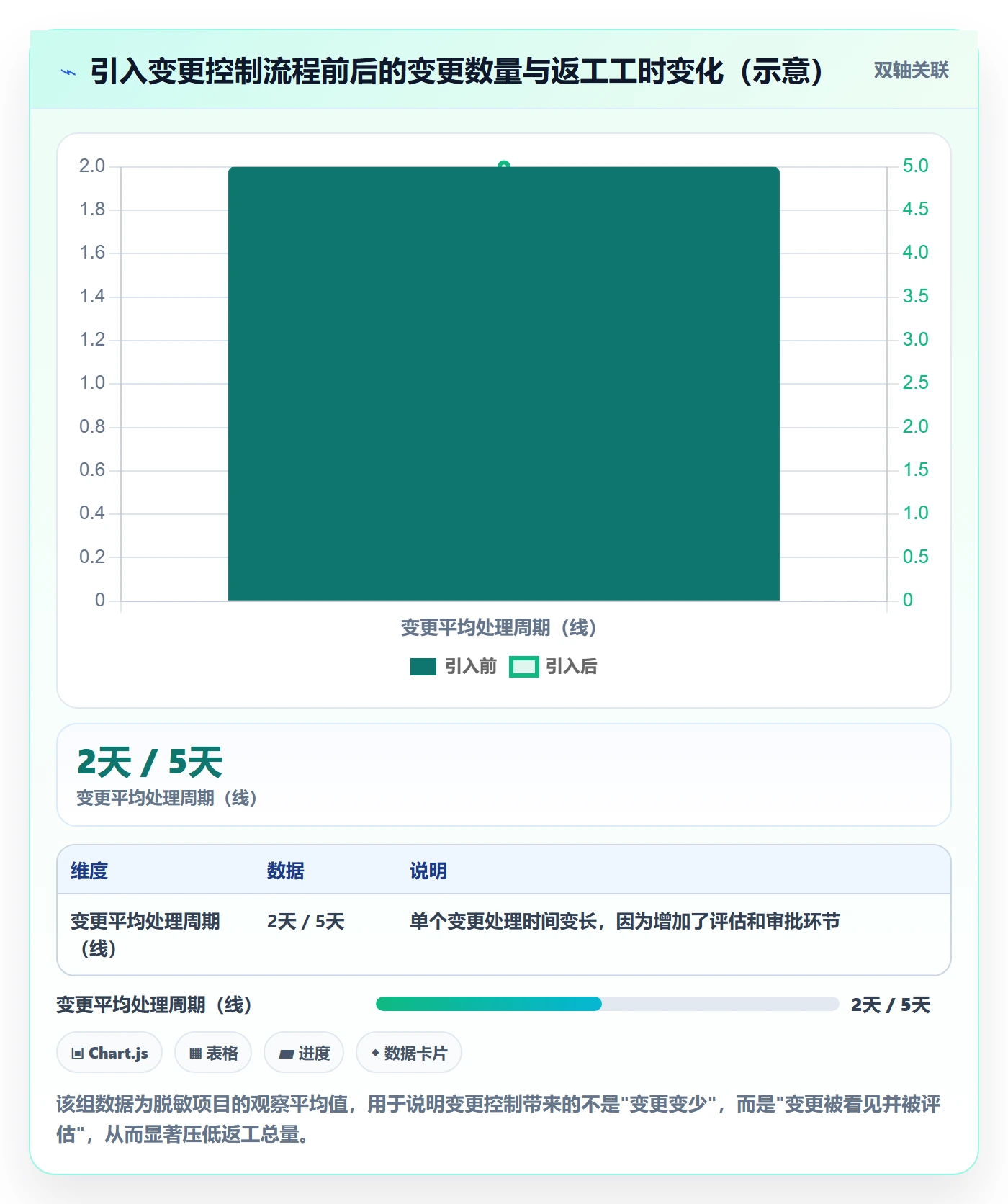The width and height of the screenshot is (1008, 1204).
Task: Click the green data point atop the bar
Action: 504,166
